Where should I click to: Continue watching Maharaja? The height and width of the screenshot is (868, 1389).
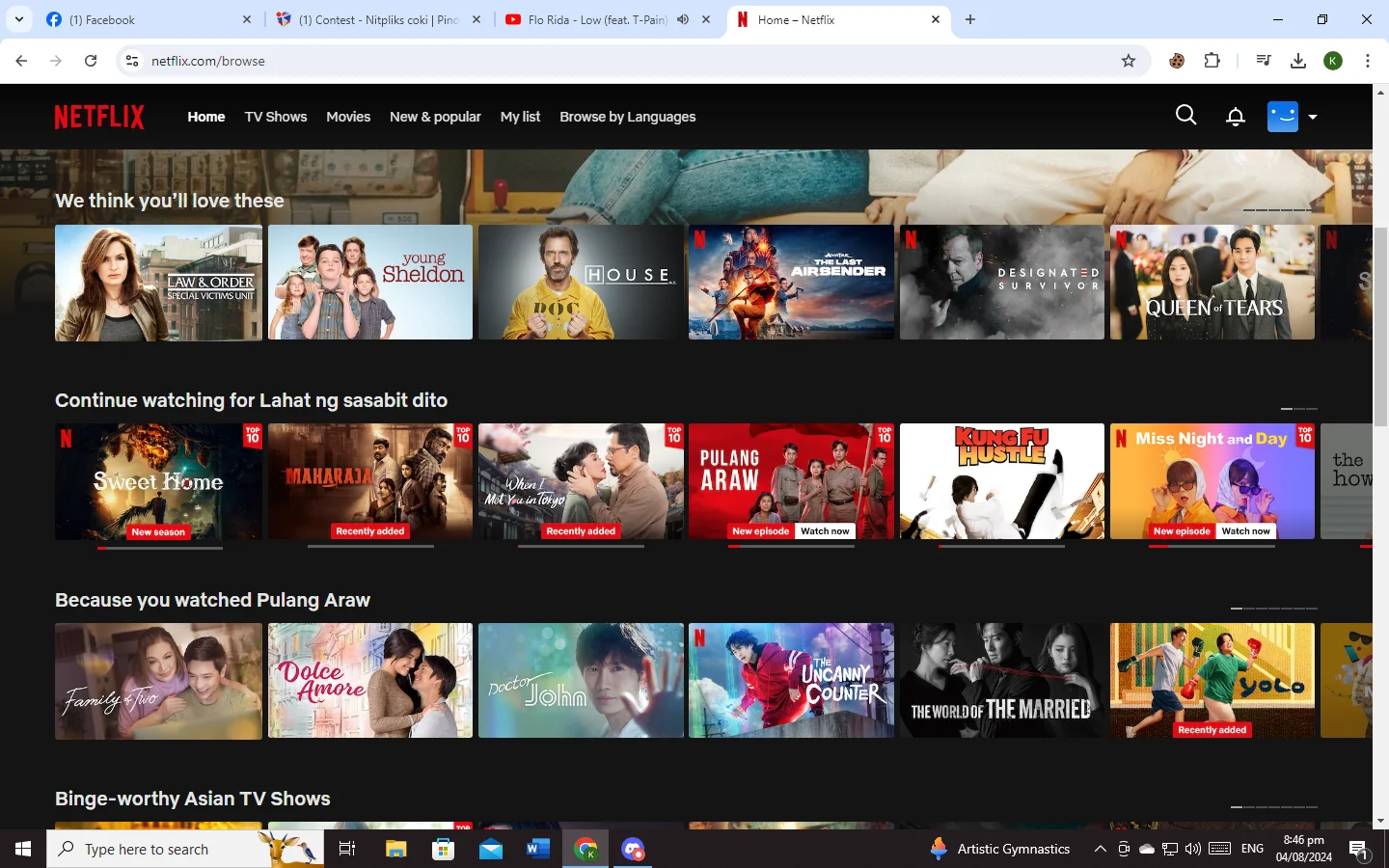tap(370, 481)
